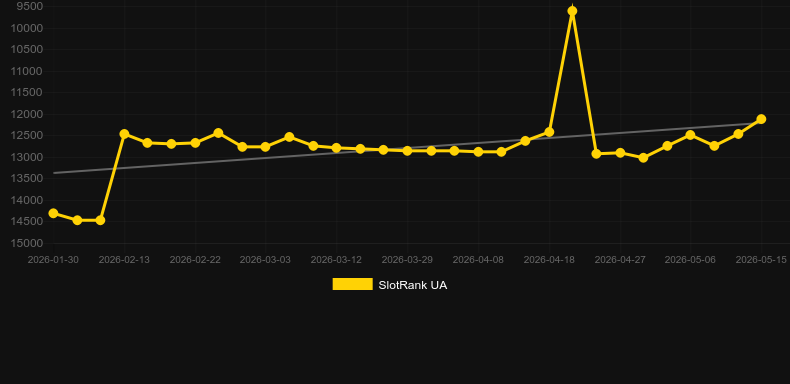
Task: Click the 10000 y-axis label
Action: pyautogui.click(x=27, y=28)
